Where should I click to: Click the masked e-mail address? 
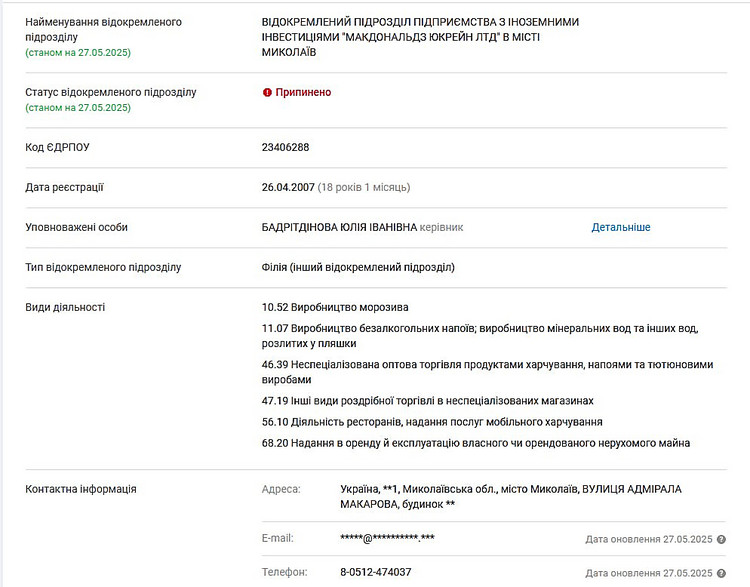tap(387, 538)
